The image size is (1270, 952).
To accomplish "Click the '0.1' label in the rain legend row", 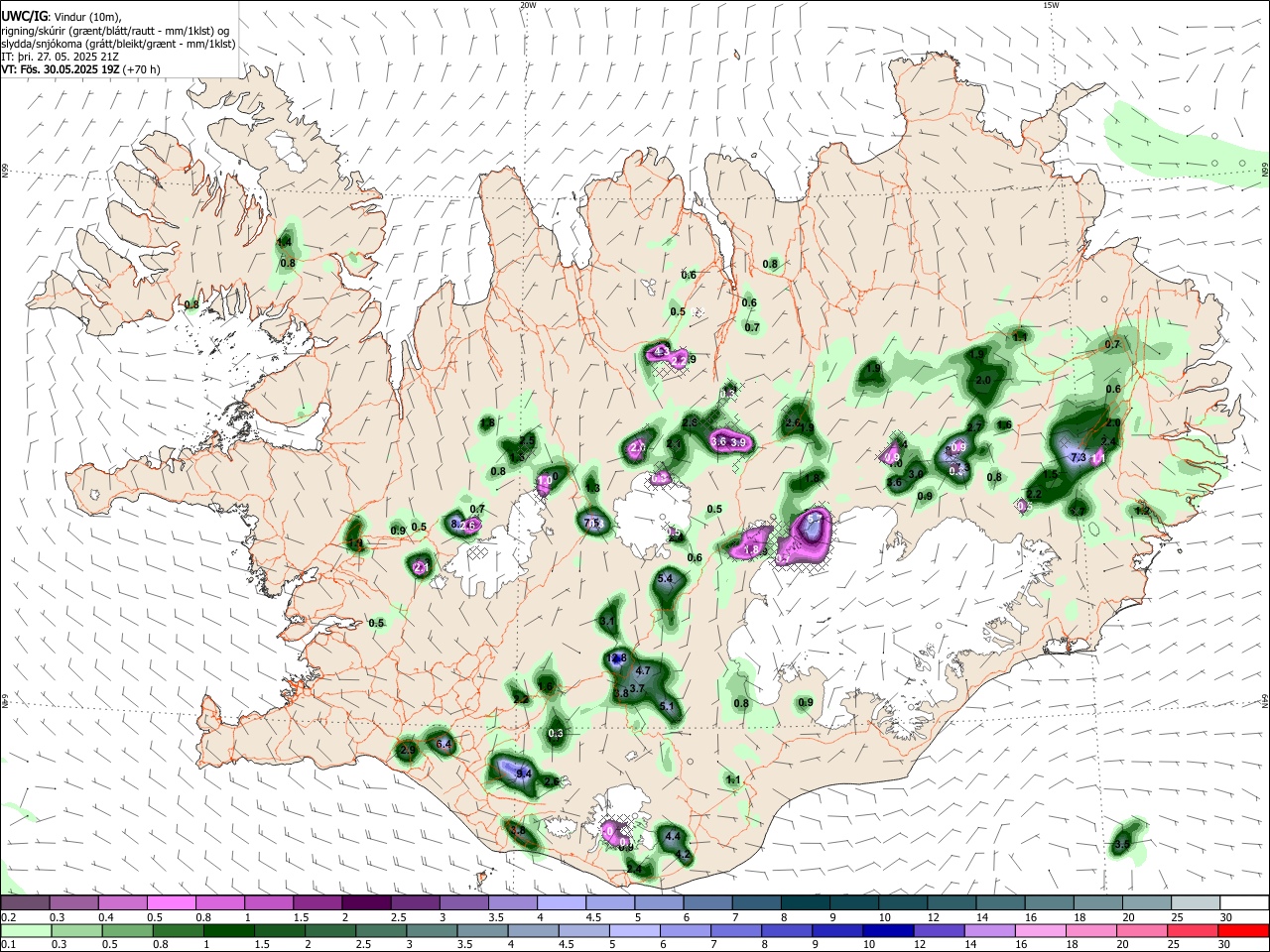I will tap(9, 945).
